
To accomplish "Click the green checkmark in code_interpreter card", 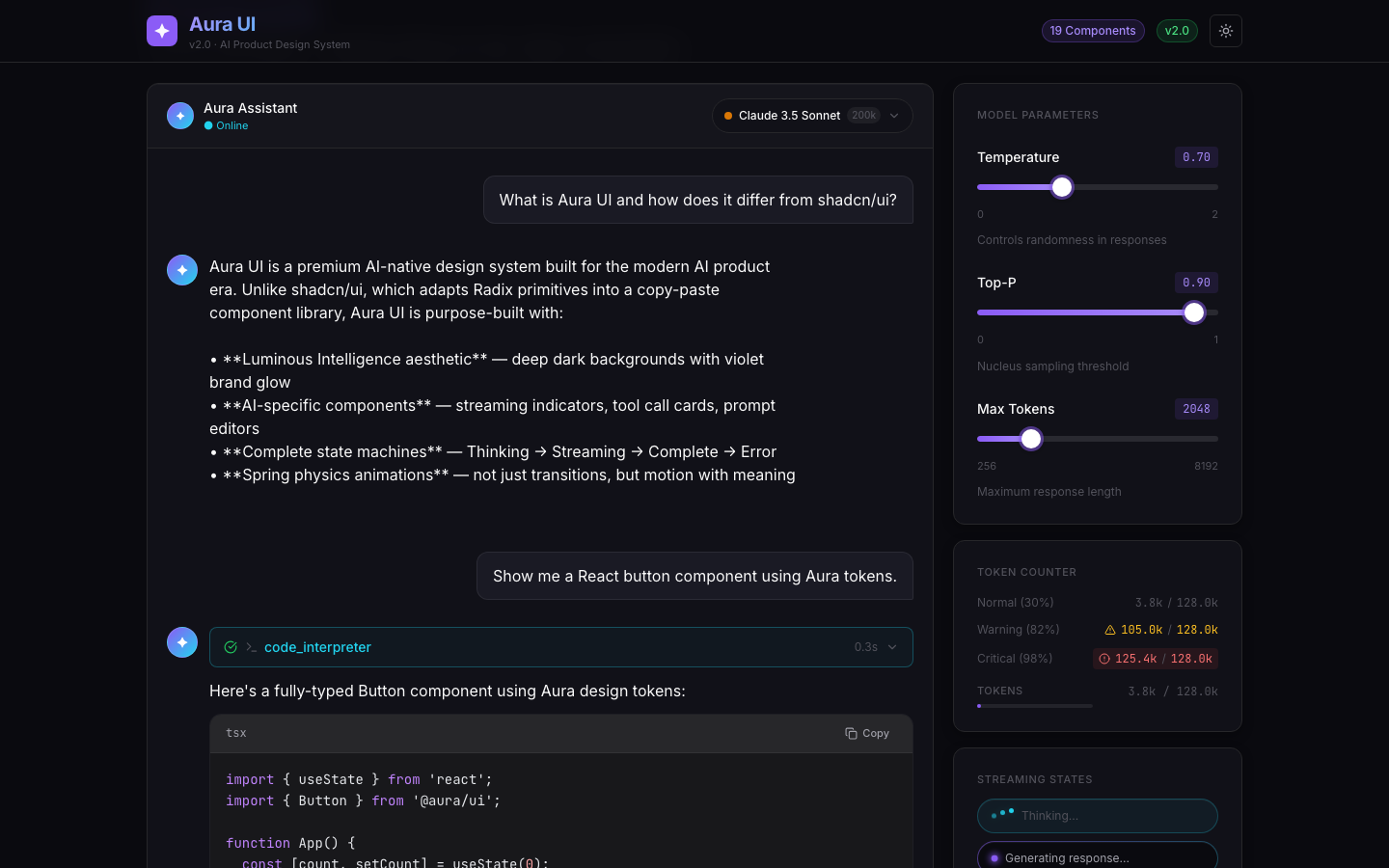I will (231, 647).
